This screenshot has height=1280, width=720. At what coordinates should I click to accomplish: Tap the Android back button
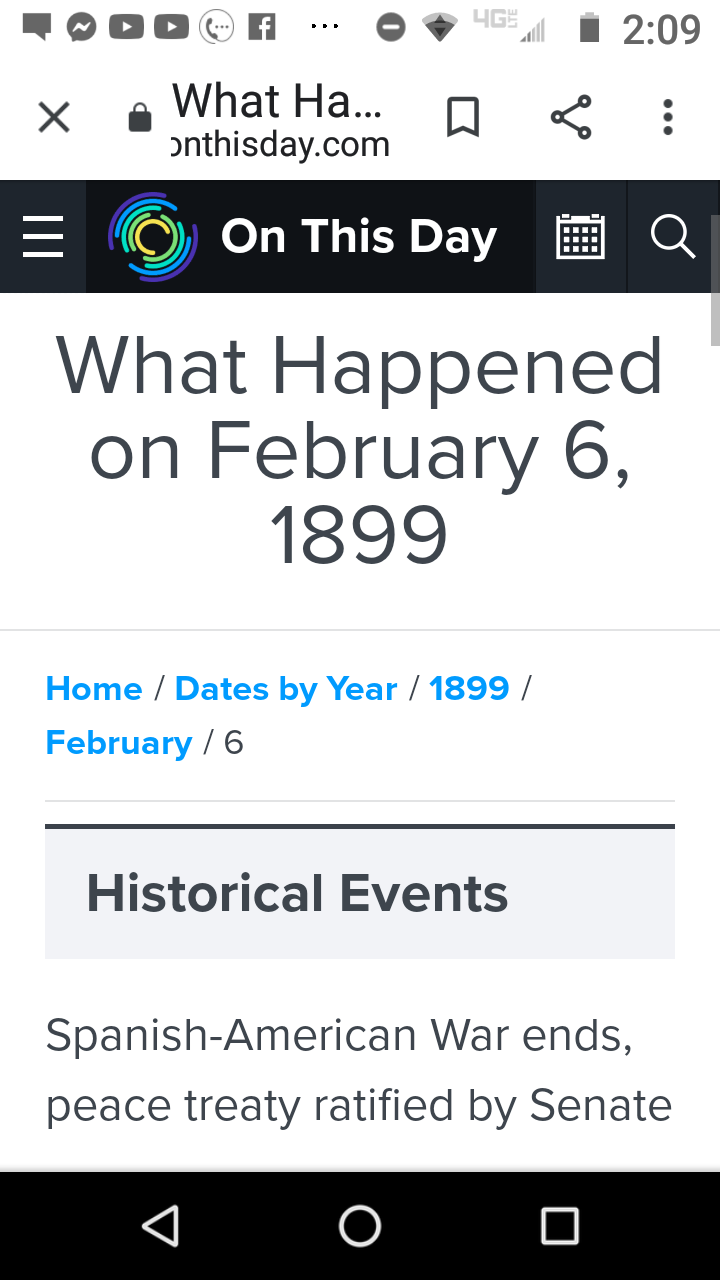point(160,1225)
